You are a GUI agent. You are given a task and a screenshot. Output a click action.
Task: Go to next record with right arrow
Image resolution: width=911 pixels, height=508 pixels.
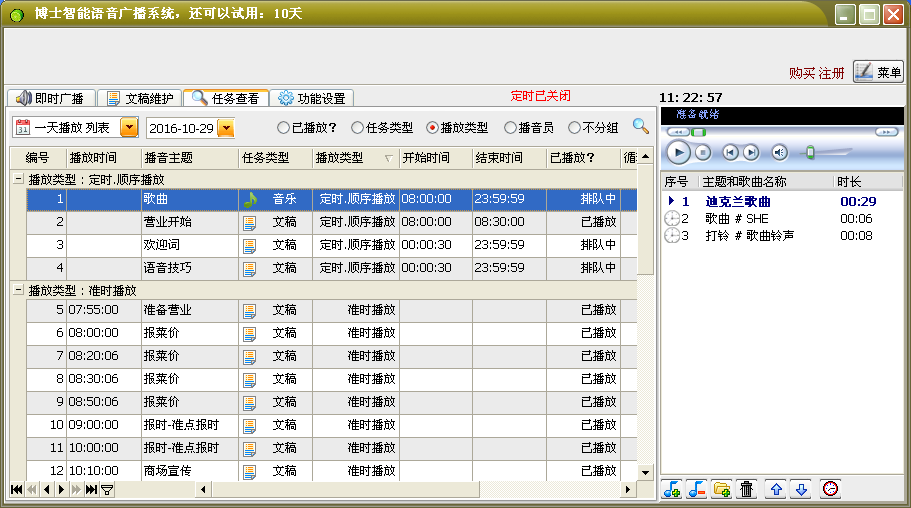pyautogui.click(x=61, y=489)
